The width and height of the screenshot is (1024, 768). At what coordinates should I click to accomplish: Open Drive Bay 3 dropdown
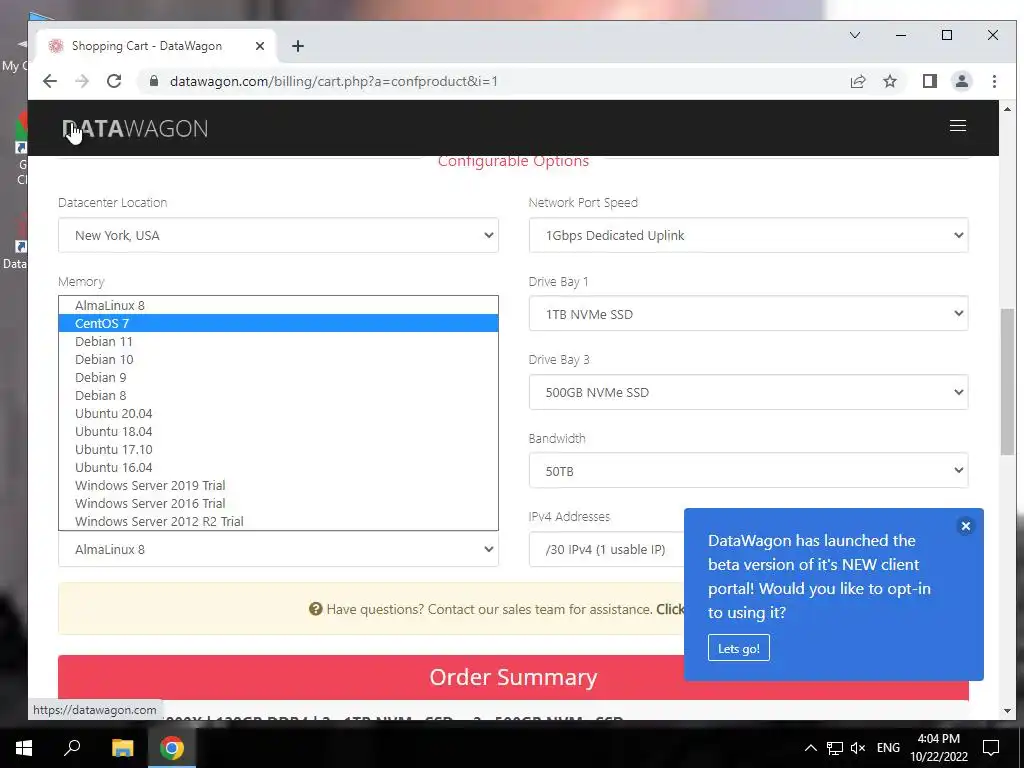point(748,392)
